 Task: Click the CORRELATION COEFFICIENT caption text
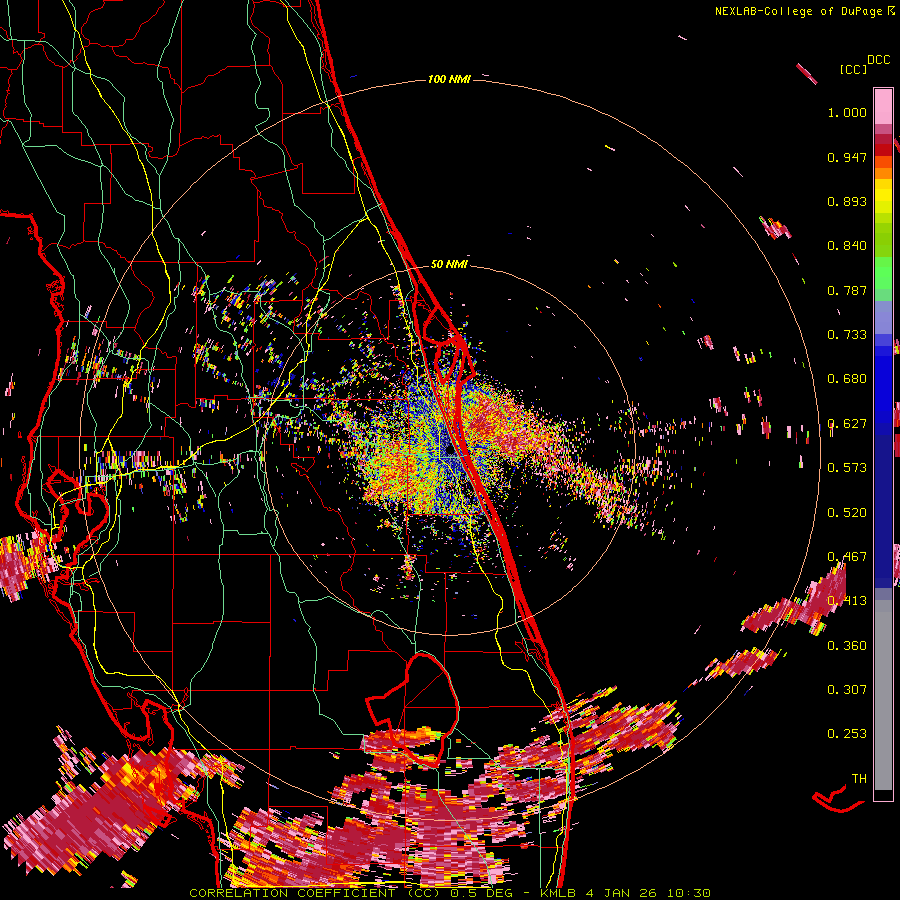point(292,893)
